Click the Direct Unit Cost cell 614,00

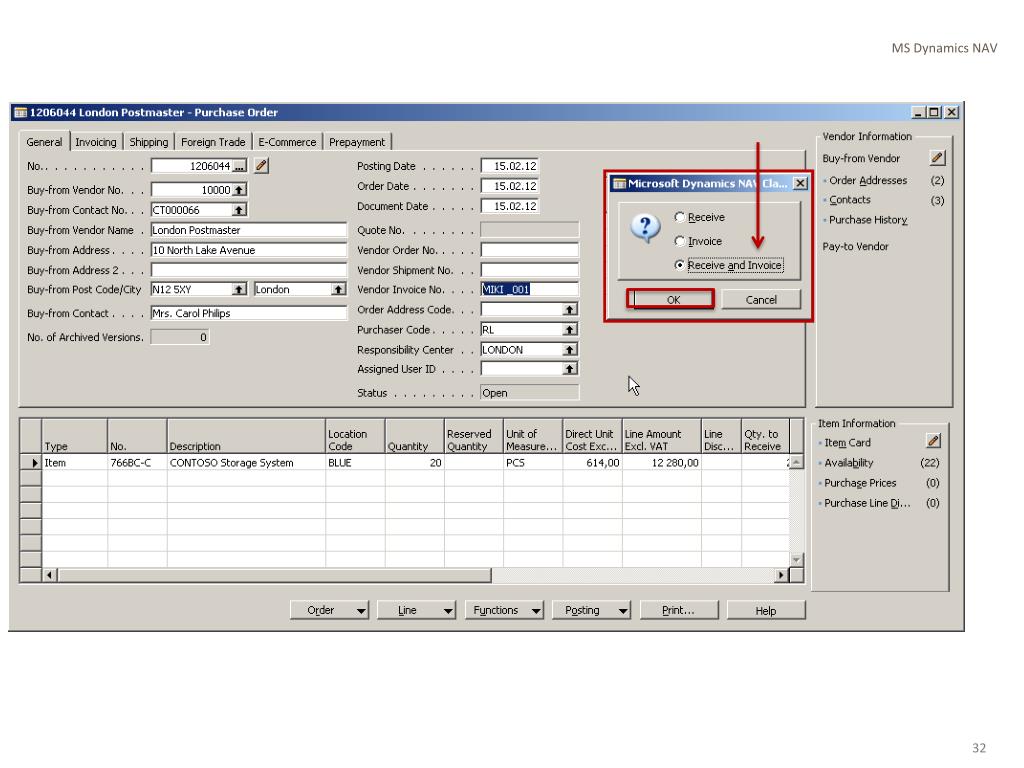pyautogui.click(x=592, y=462)
